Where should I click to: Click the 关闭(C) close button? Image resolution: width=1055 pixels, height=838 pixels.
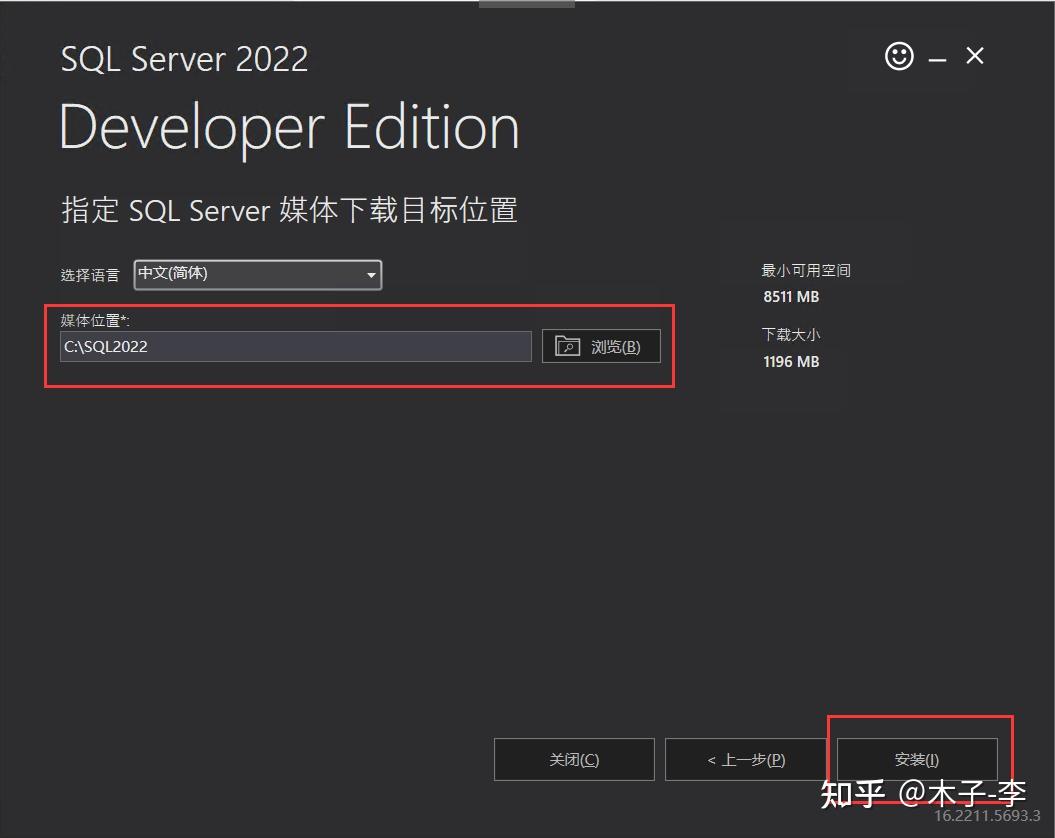coord(573,759)
